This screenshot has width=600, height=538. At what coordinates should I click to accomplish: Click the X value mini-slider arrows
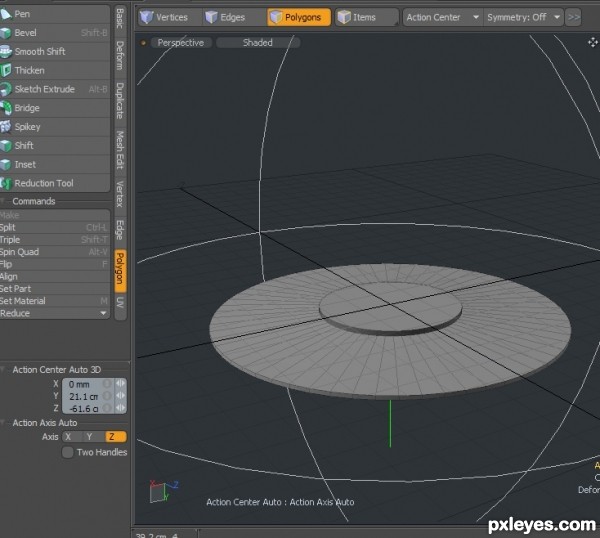(x=120, y=383)
